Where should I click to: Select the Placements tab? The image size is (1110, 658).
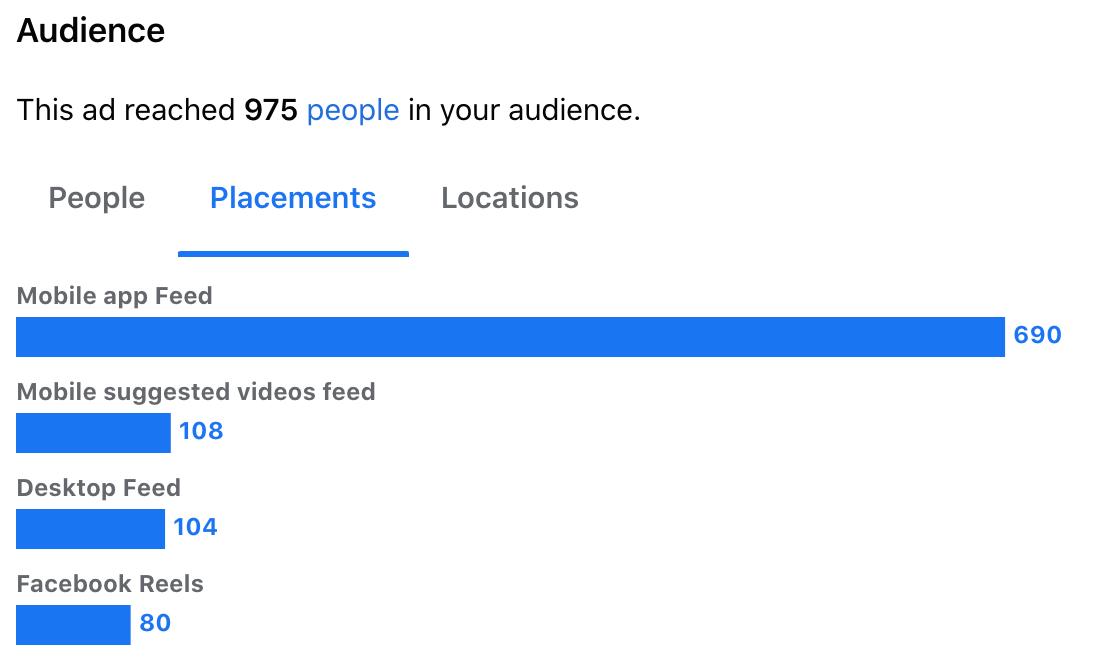point(293,198)
